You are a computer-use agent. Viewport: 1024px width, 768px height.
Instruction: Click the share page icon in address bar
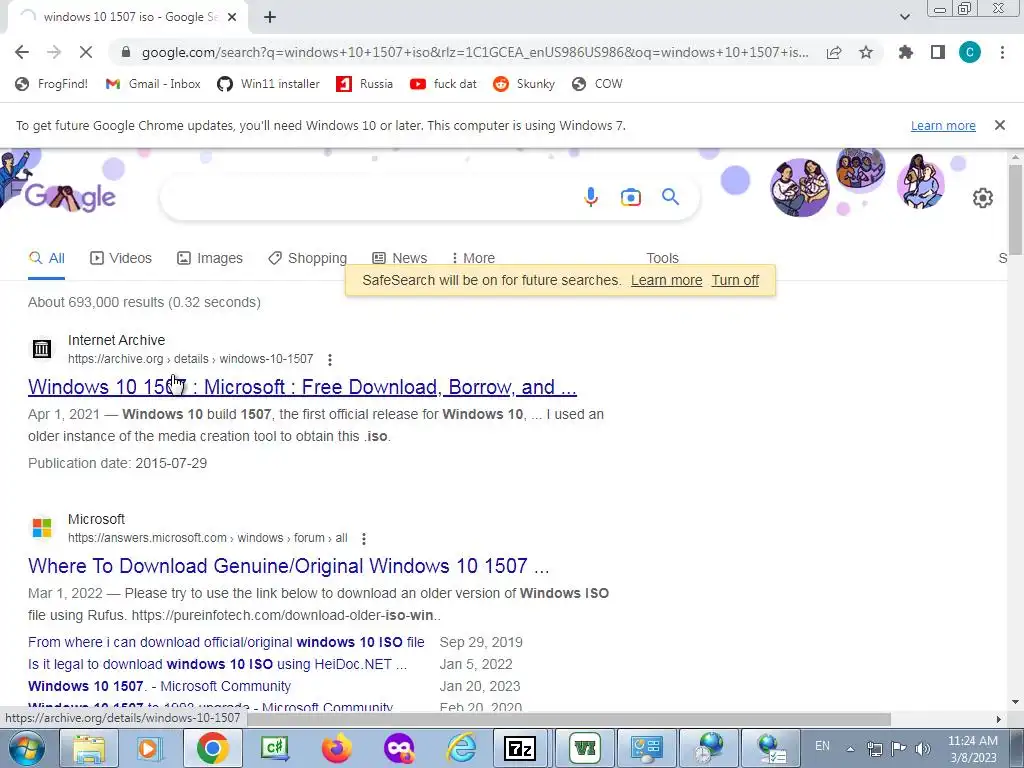[x=834, y=52]
